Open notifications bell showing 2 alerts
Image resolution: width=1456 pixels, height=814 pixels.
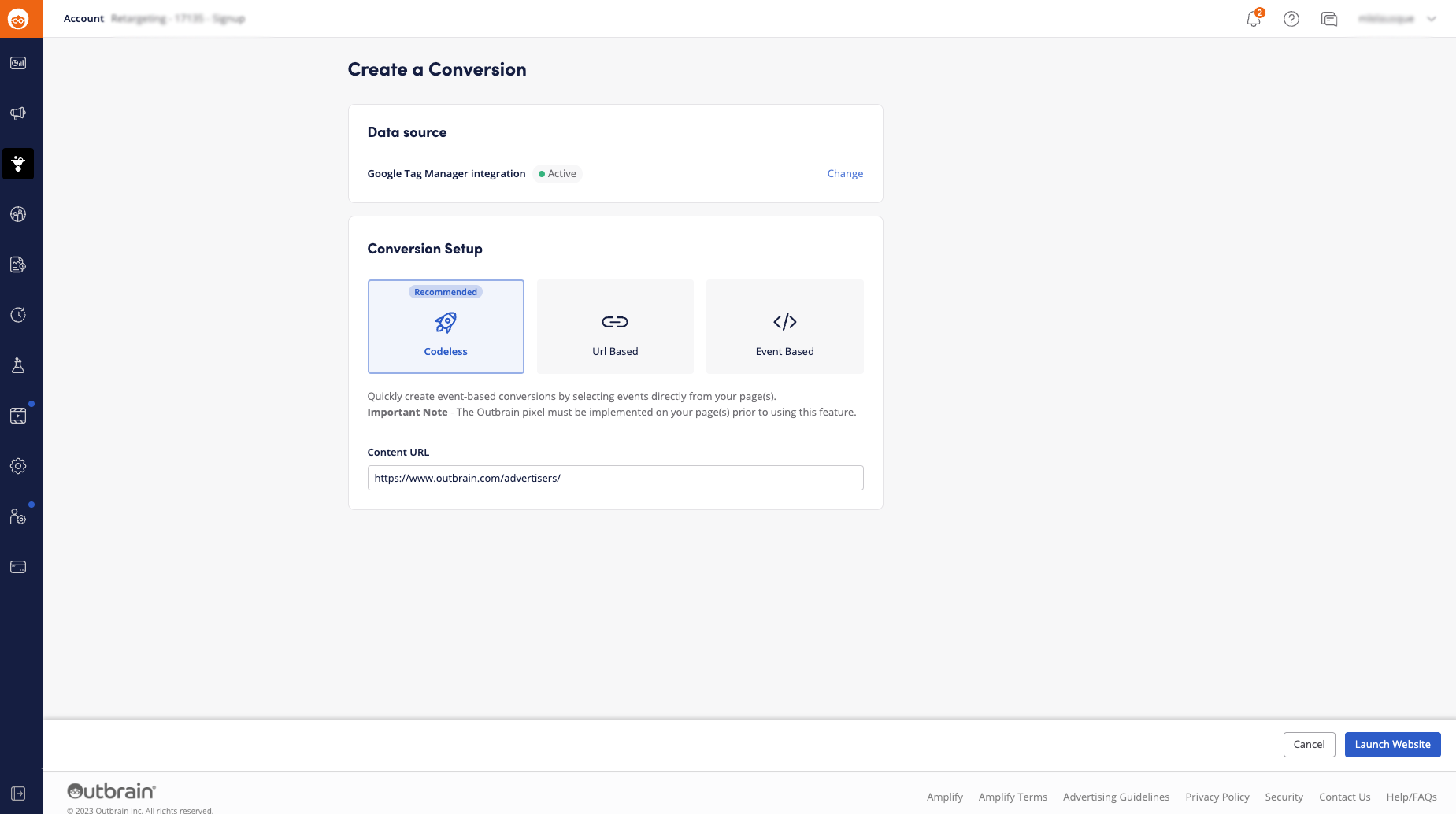(x=1252, y=18)
